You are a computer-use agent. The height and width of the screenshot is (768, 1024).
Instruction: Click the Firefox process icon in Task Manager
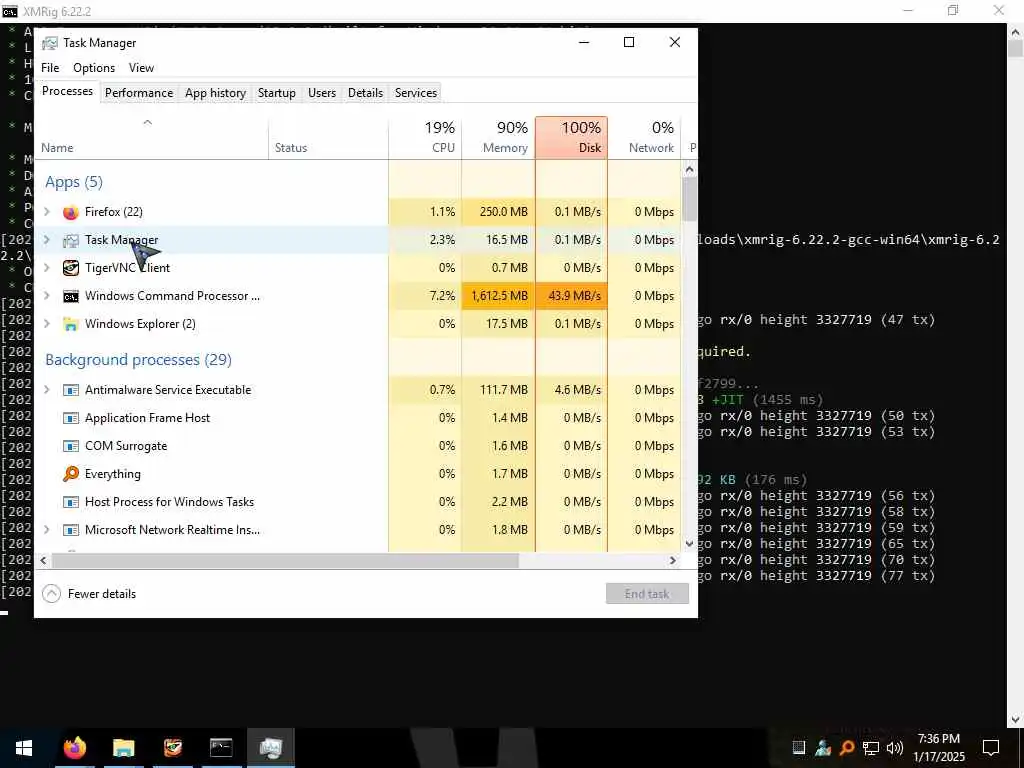point(71,212)
